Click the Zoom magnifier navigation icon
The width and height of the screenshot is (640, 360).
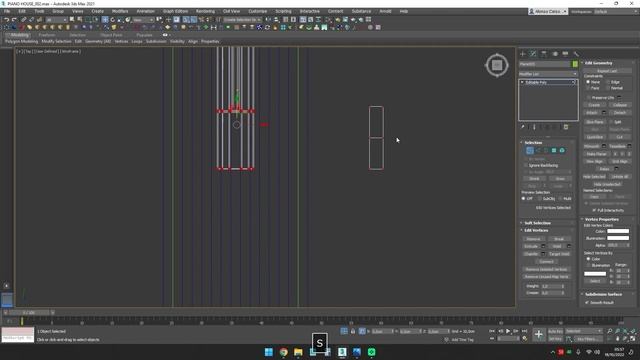click(x=609, y=331)
